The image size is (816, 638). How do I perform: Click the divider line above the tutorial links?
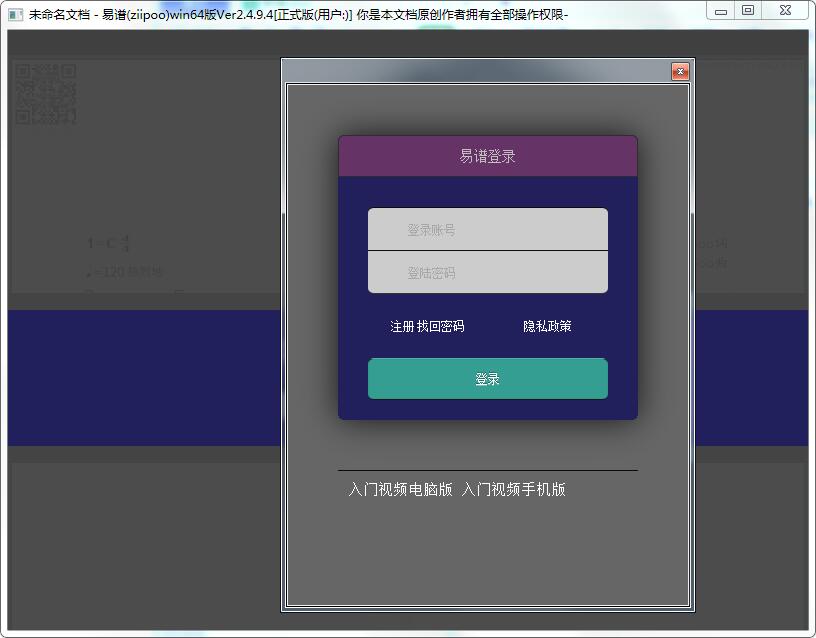tap(487, 466)
